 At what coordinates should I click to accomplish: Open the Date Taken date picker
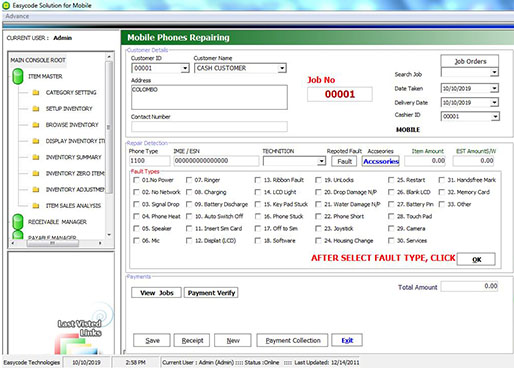494,88
